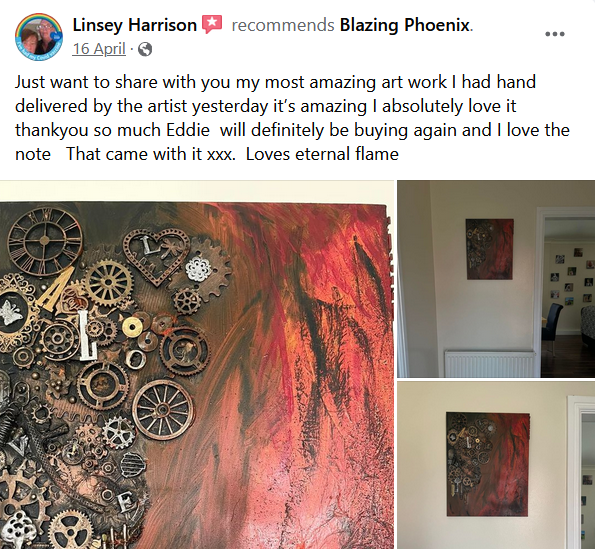Click the review text mentioning Eddie
The image size is (595, 549).
click(292, 118)
